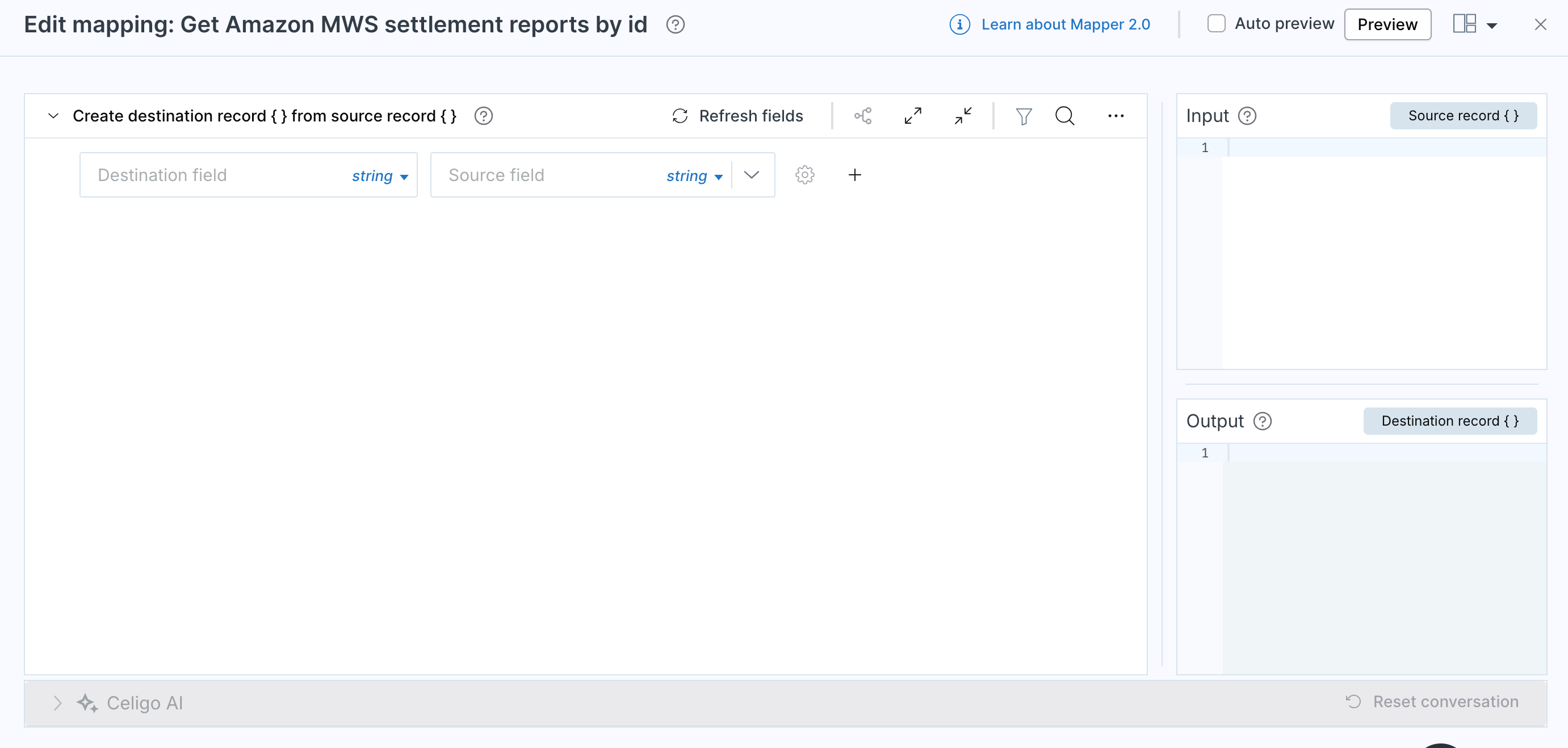The image size is (1568, 748).
Task: Click the info icon beside Learn about Mapper 2.0
Action: pyautogui.click(x=959, y=25)
